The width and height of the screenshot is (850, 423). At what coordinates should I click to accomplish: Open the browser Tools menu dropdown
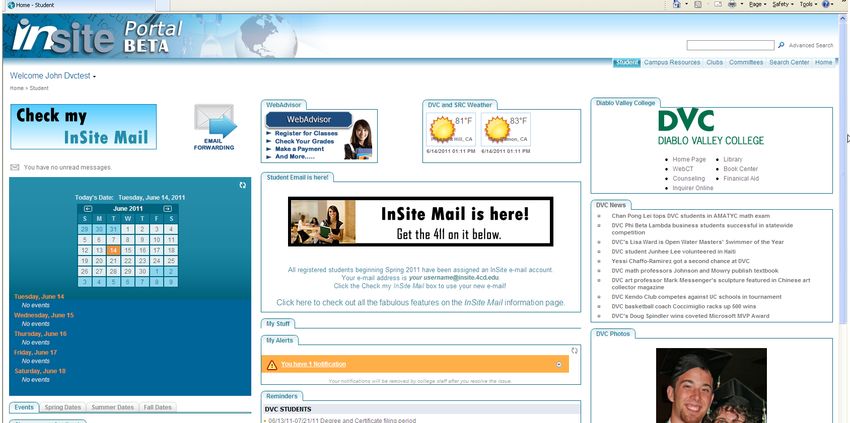[808, 4]
